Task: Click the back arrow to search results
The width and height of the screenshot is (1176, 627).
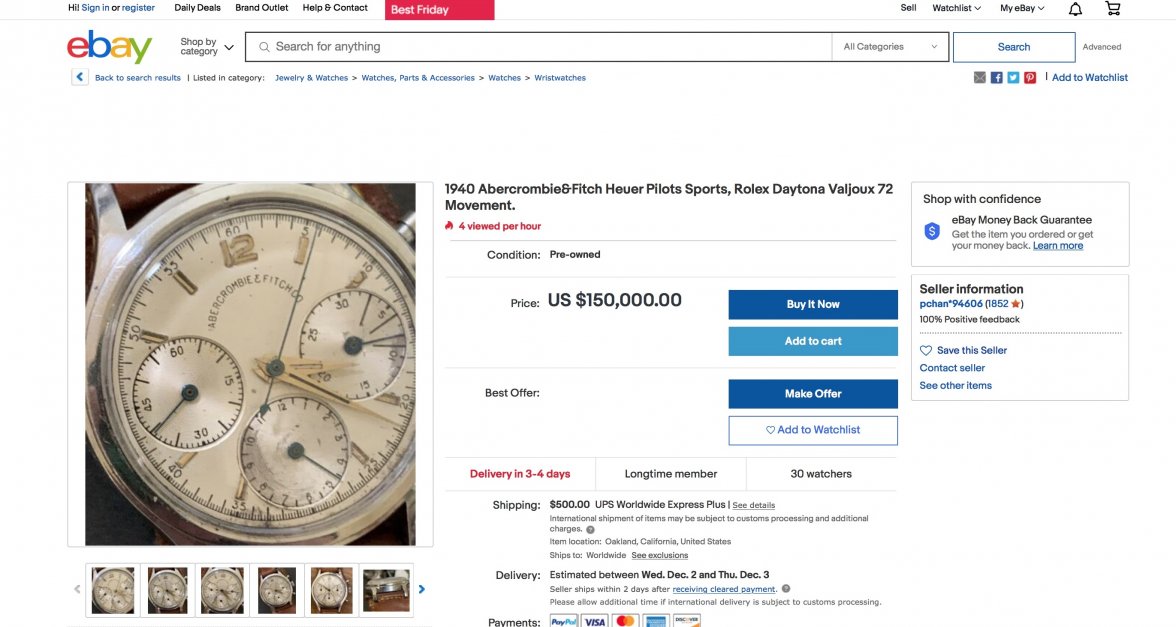Action: (x=80, y=78)
